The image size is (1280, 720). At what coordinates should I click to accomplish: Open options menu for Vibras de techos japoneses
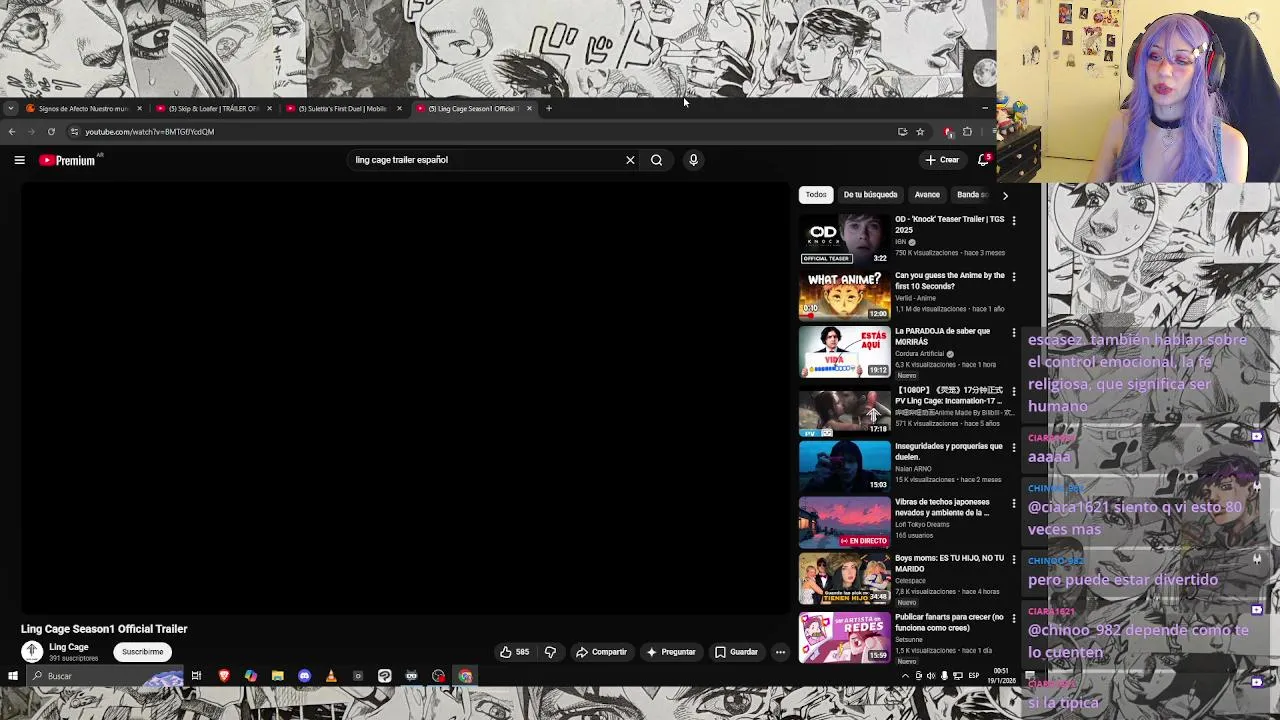(x=1014, y=503)
